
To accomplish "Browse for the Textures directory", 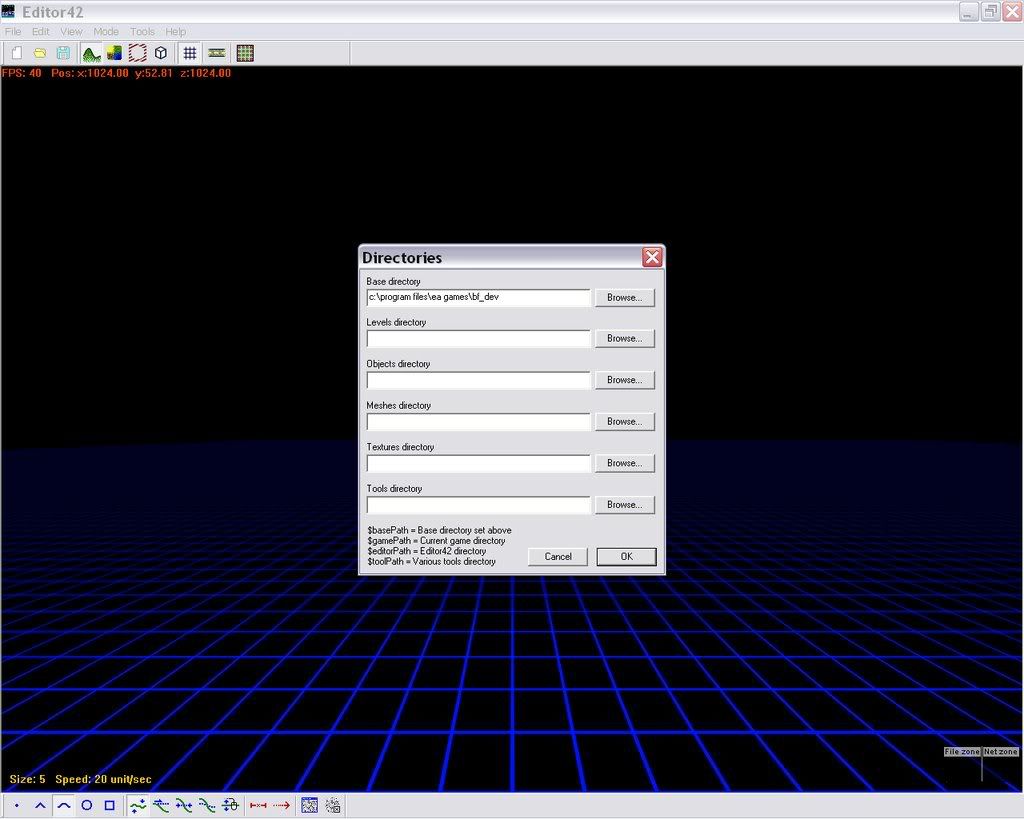I will click(625, 464).
